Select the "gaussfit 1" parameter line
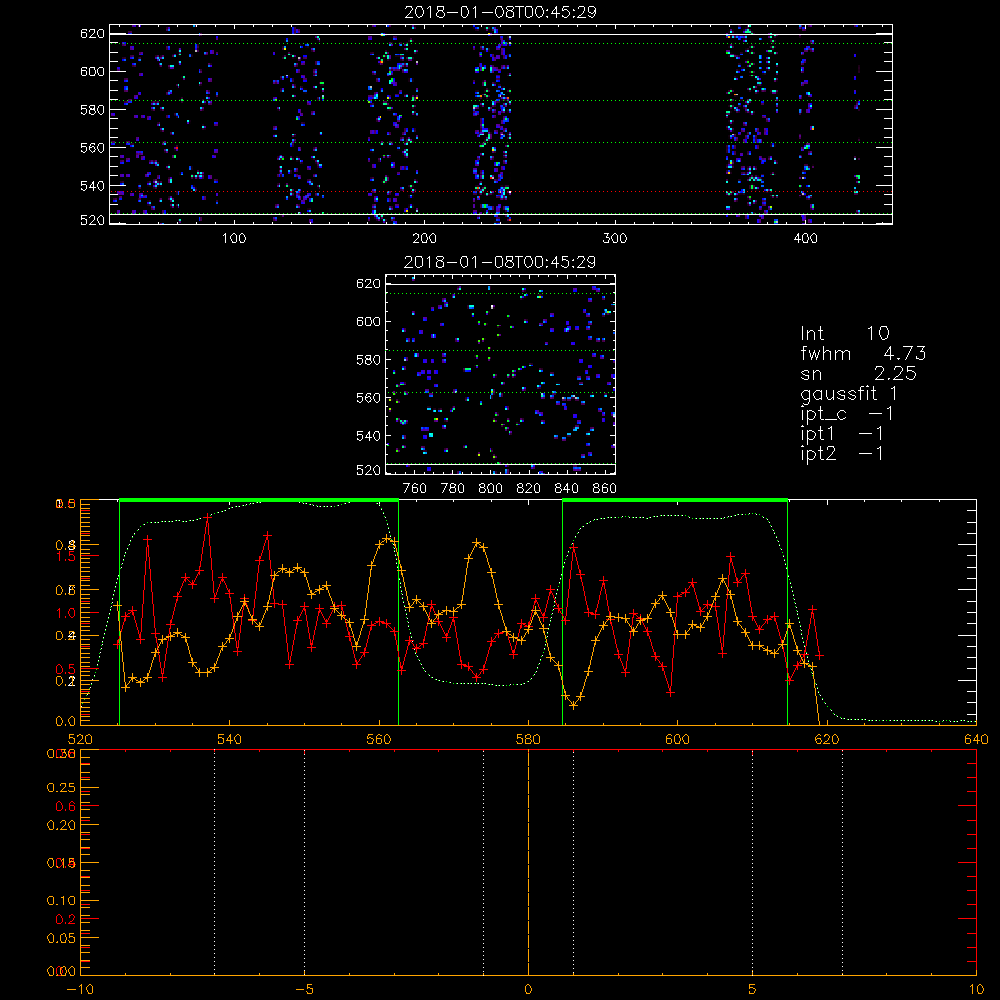Image resolution: width=1000 pixels, height=1000 pixels. click(849, 393)
